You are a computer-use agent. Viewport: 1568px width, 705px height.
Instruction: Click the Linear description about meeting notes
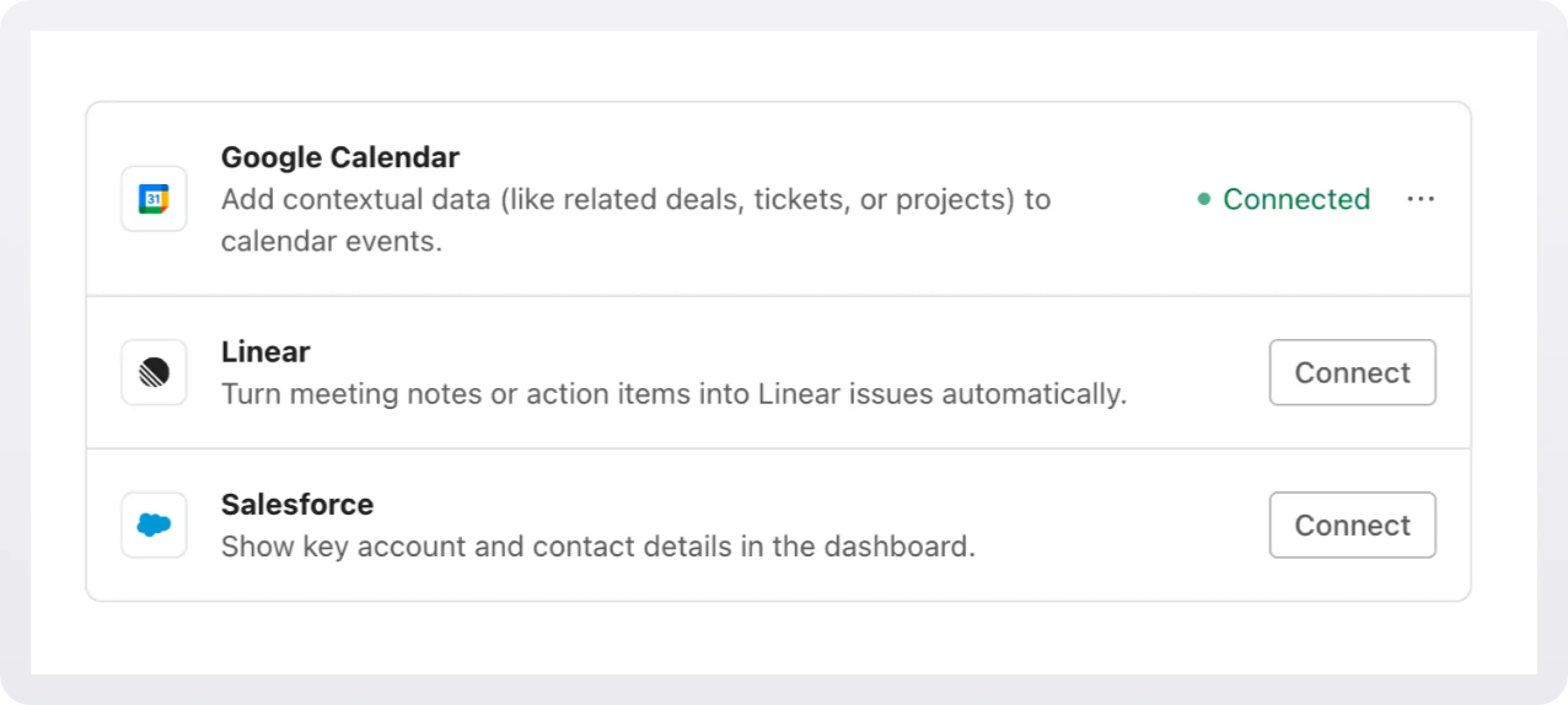tap(674, 393)
